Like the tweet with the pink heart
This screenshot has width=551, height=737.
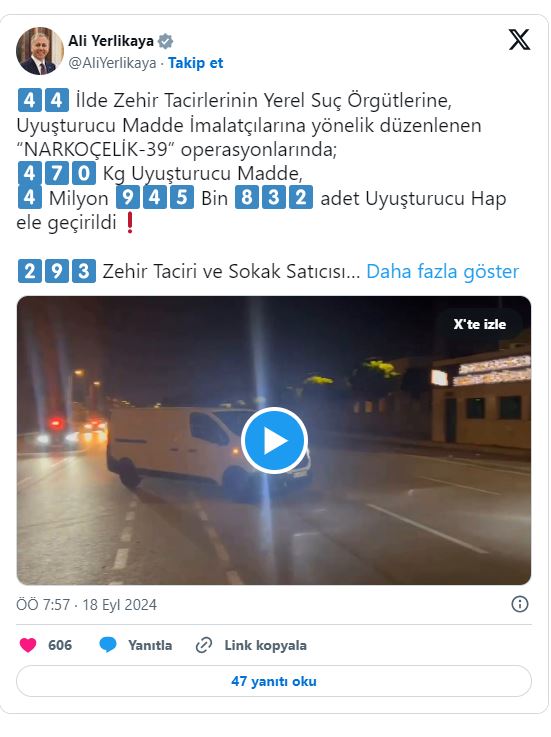tap(28, 645)
